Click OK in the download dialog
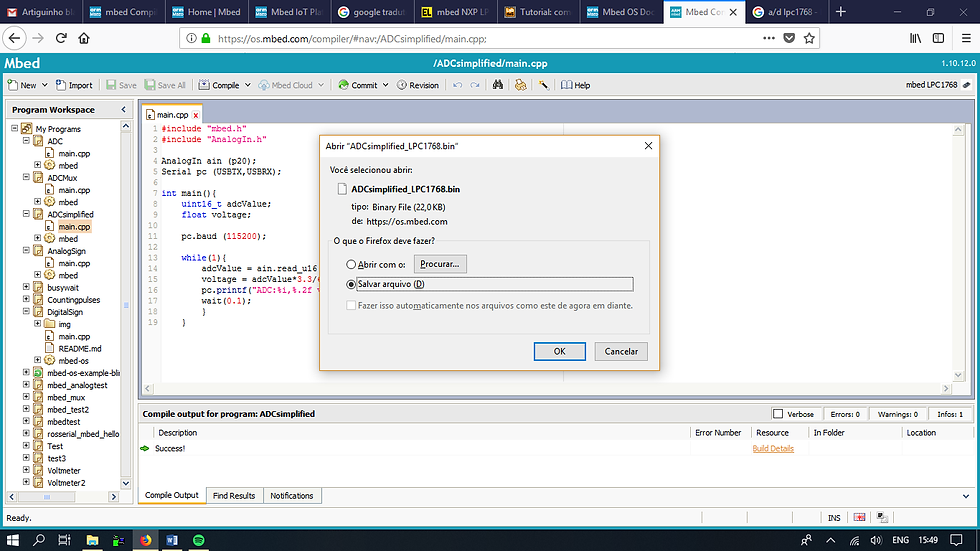Image resolution: width=980 pixels, height=551 pixels. point(559,351)
